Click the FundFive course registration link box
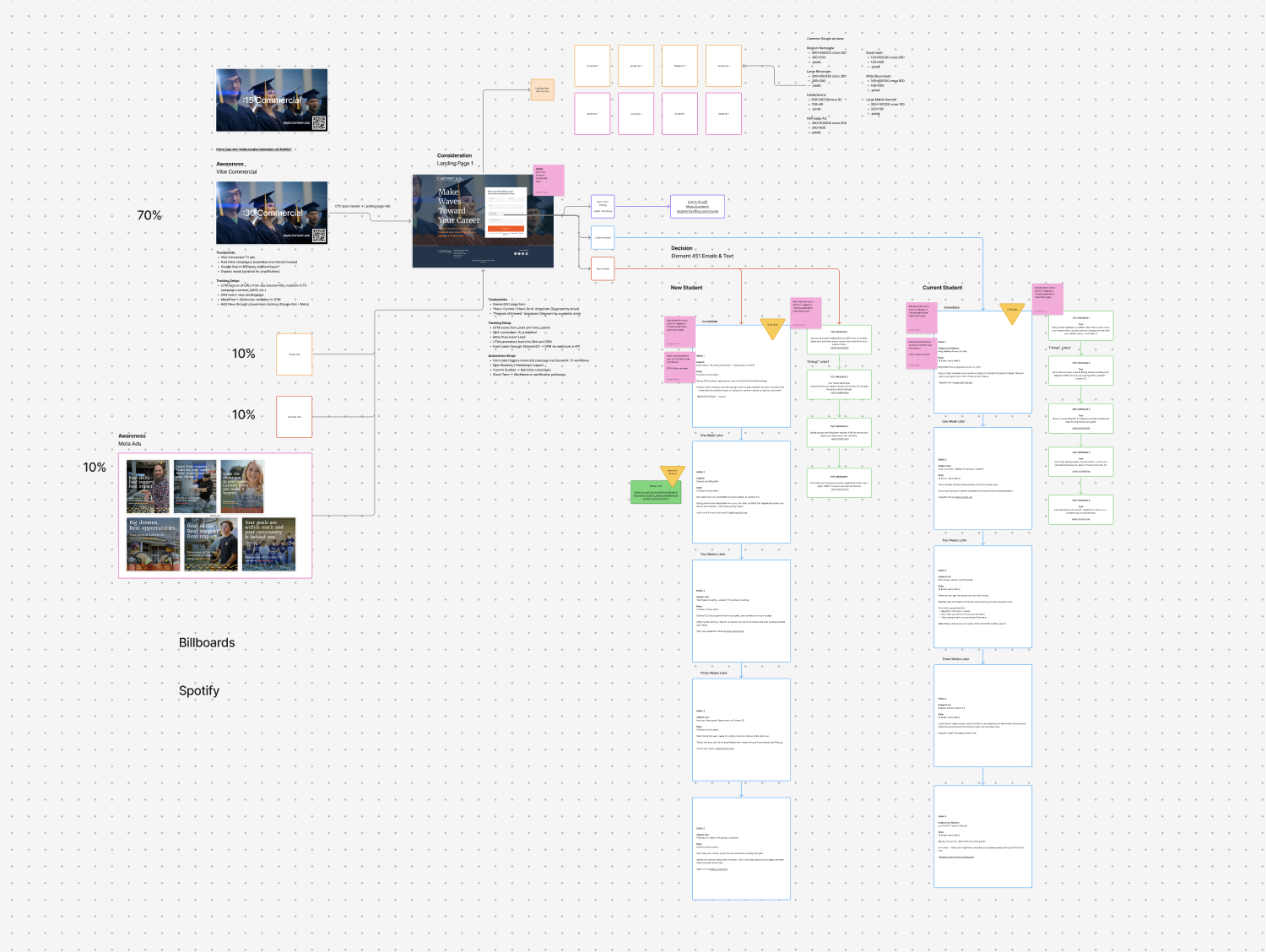Screen dimensions: 1266x952 [697, 207]
